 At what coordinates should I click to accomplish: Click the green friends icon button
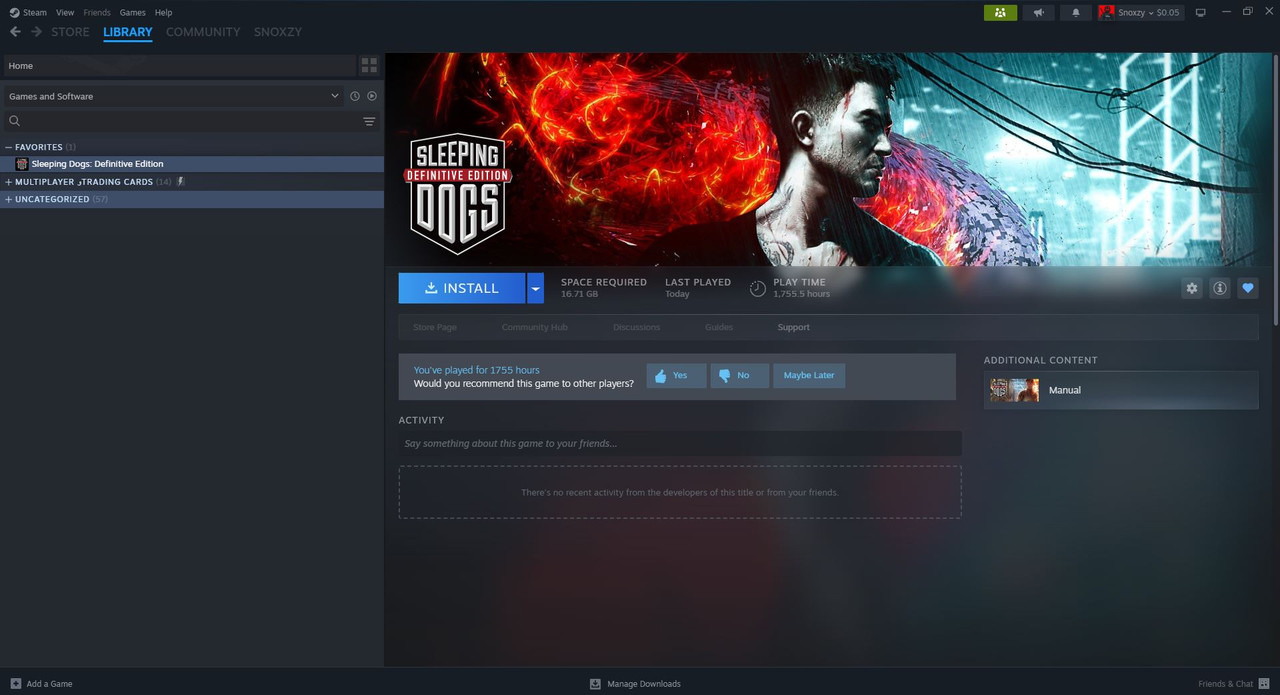click(x=1000, y=12)
